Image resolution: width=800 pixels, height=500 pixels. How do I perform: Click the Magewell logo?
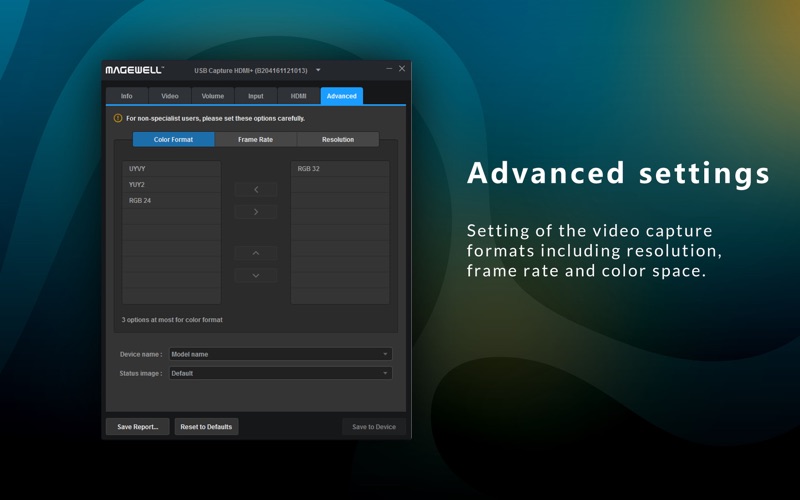pyautogui.click(x=135, y=70)
